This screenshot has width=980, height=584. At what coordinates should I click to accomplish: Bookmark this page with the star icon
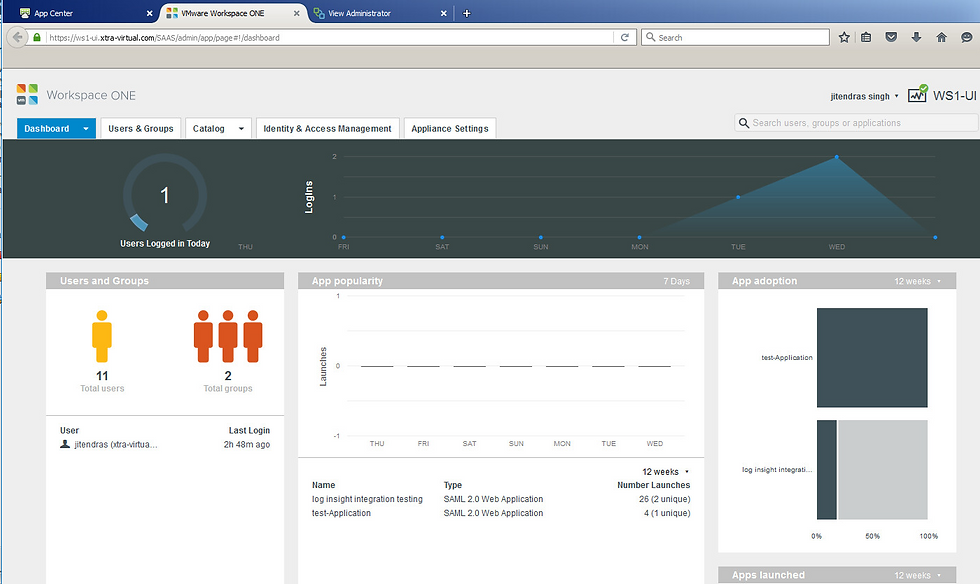[x=844, y=38]
